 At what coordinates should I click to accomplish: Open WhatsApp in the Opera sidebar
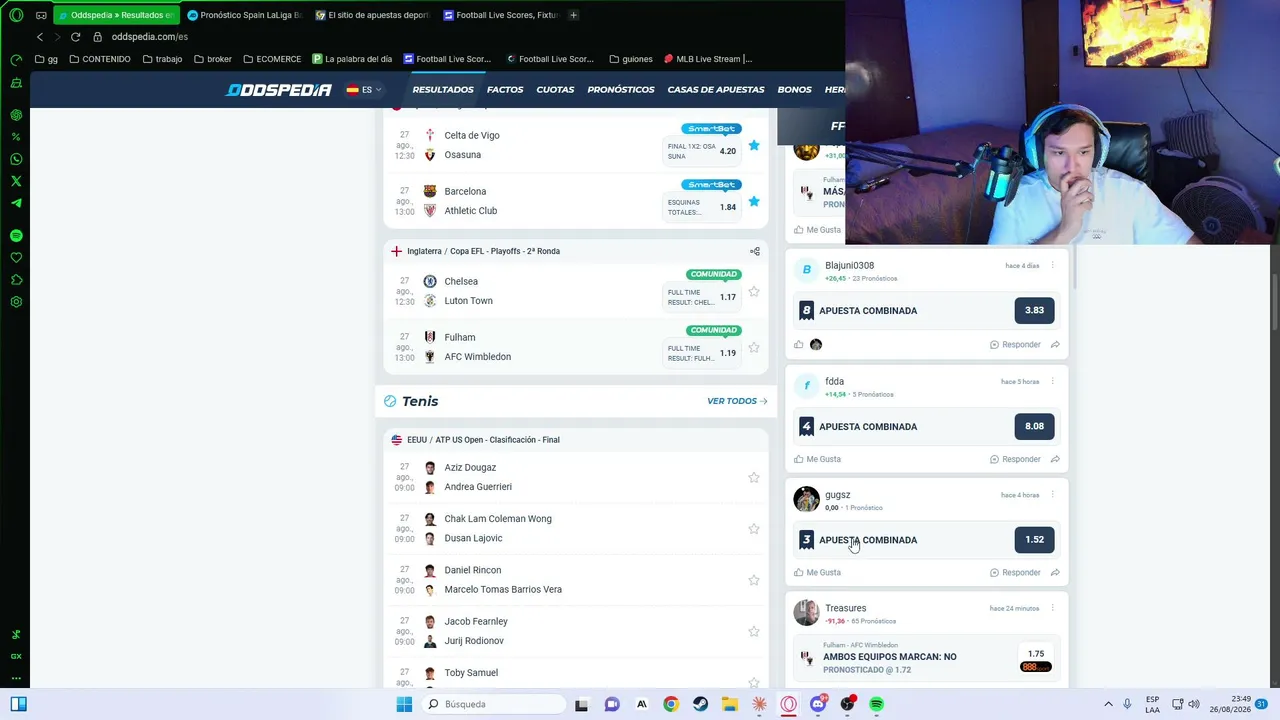tap(16, 159)
